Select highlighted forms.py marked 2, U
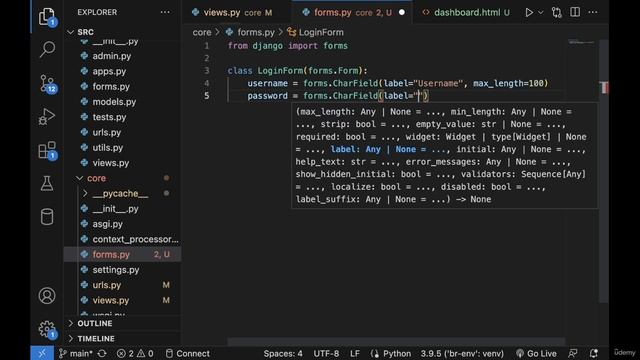 tap(122, 254)
